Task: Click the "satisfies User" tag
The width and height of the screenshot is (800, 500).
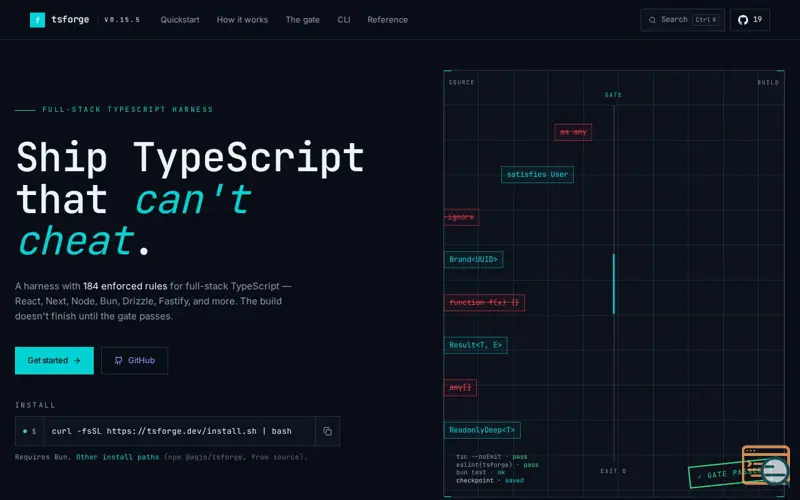Action: click(x=537, y=174)
